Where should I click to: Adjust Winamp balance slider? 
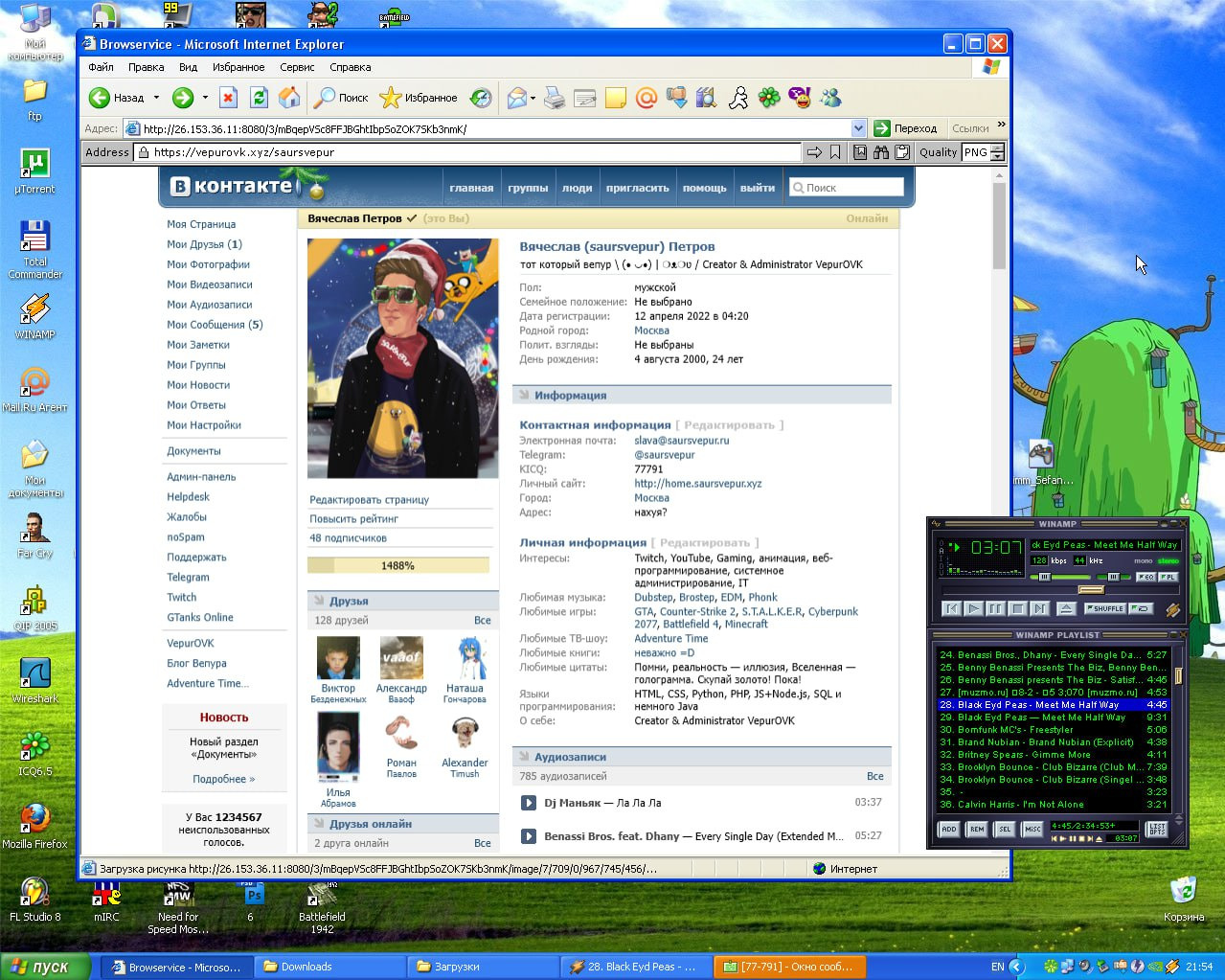click(1113, 577)
